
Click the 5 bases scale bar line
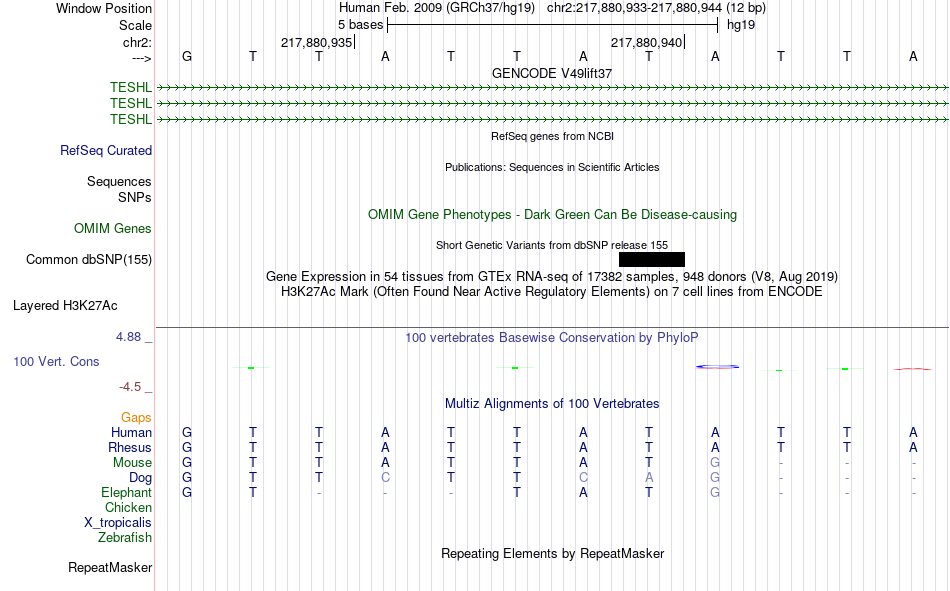point(553,25)
